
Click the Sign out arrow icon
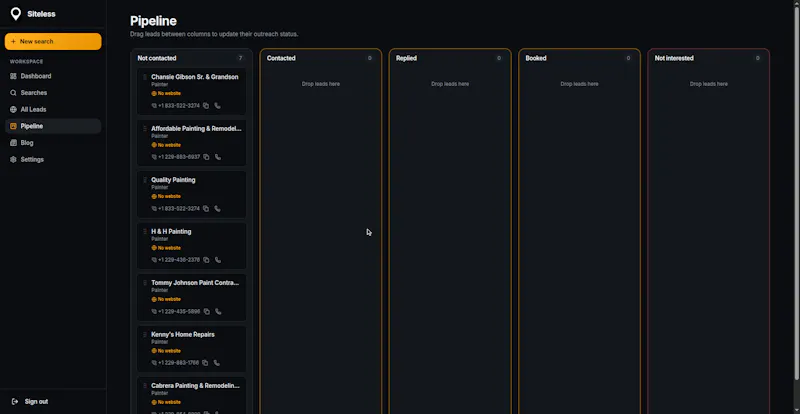tap(15, 402)
